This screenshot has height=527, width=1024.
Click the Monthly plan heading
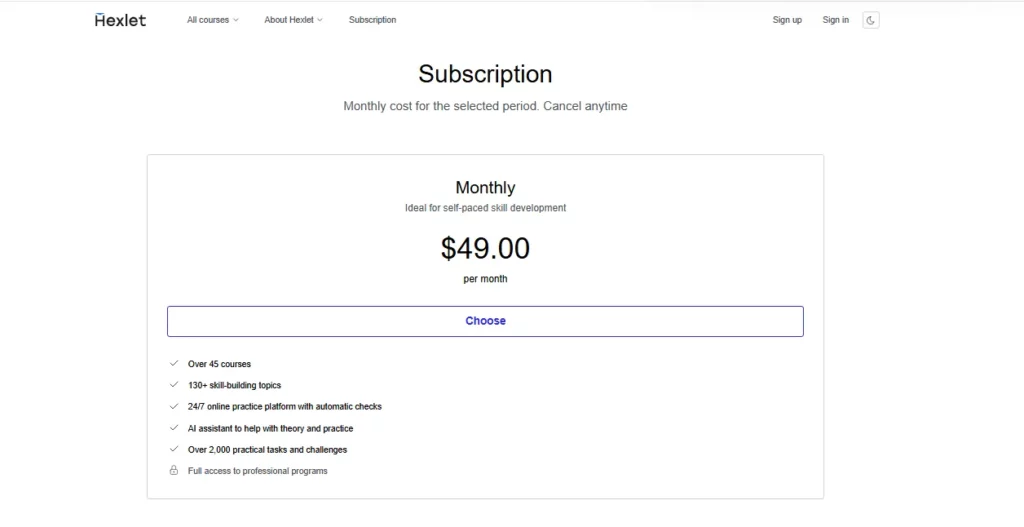485,188
